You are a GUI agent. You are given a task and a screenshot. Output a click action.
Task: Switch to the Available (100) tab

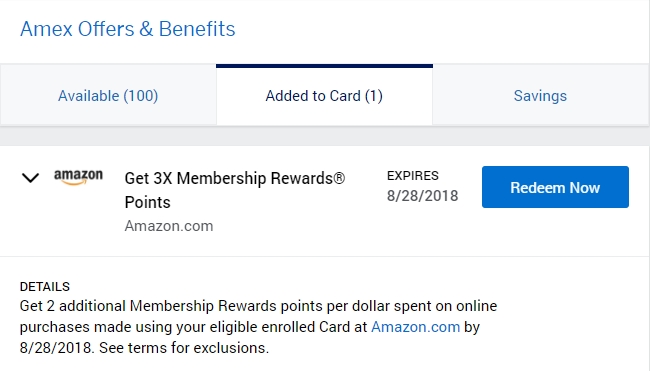point(108,96)
